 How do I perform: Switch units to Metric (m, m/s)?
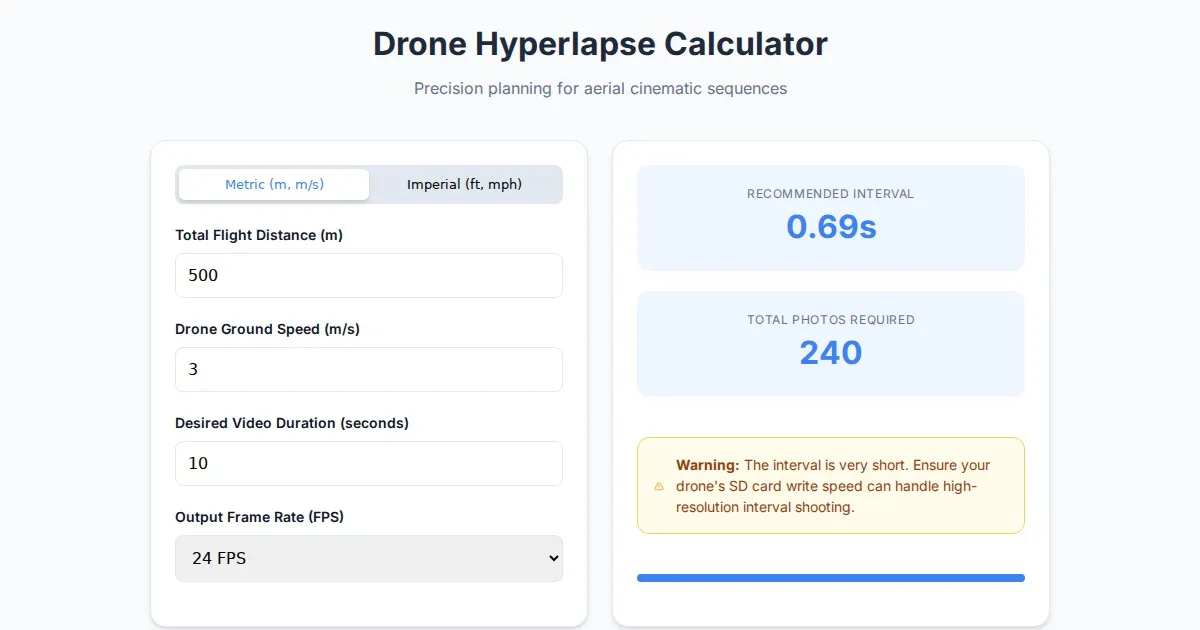(x=274, y=184)
